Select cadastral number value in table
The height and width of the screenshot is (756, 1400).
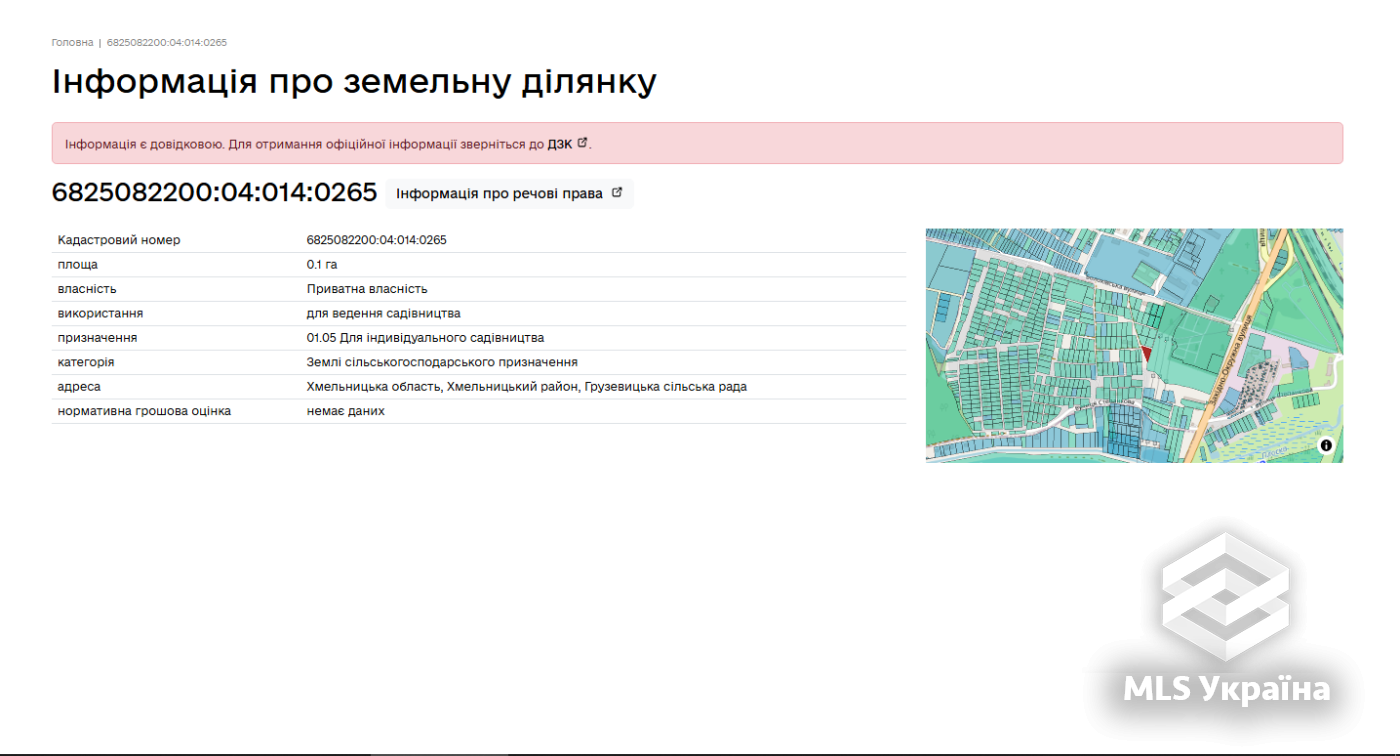[x=376, y=240]
